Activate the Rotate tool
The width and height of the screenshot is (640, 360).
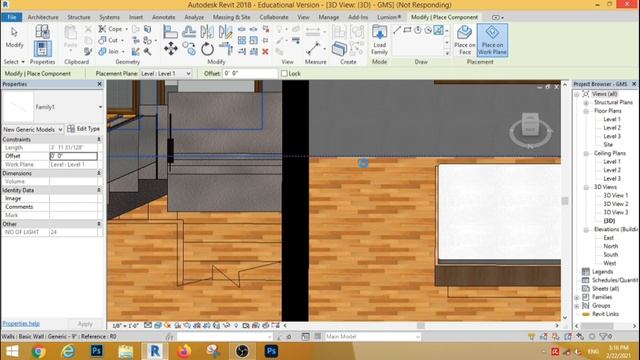coord(207,49)
